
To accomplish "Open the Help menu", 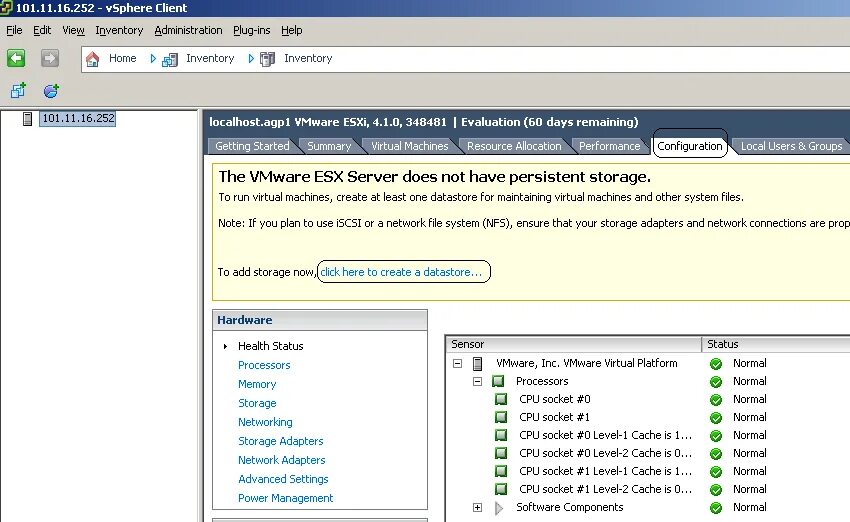I will point(292,30).
